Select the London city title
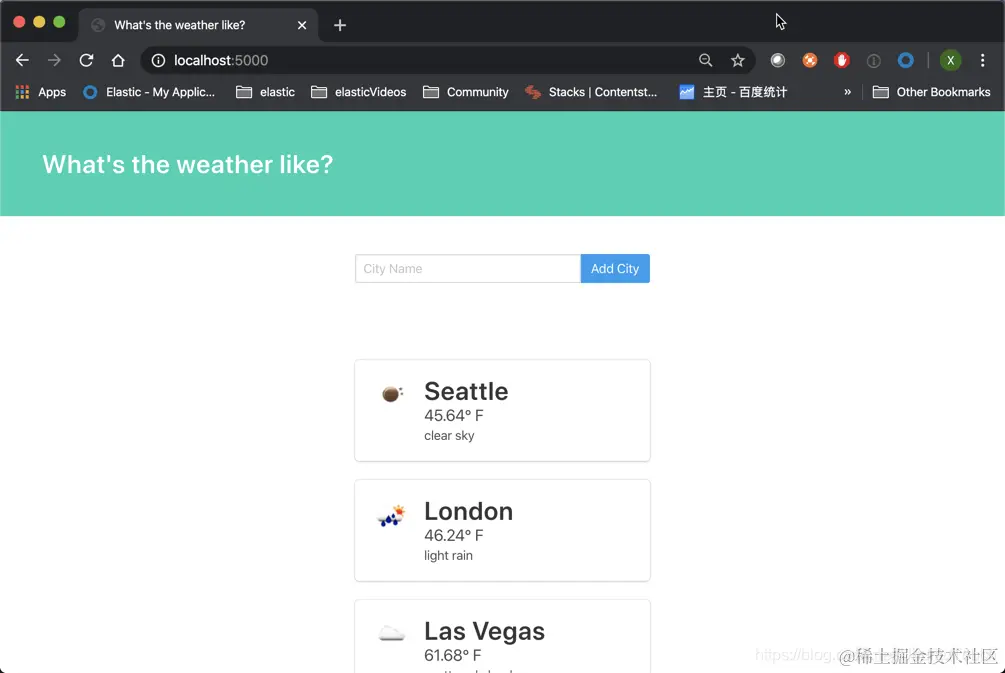 point(469,511)
